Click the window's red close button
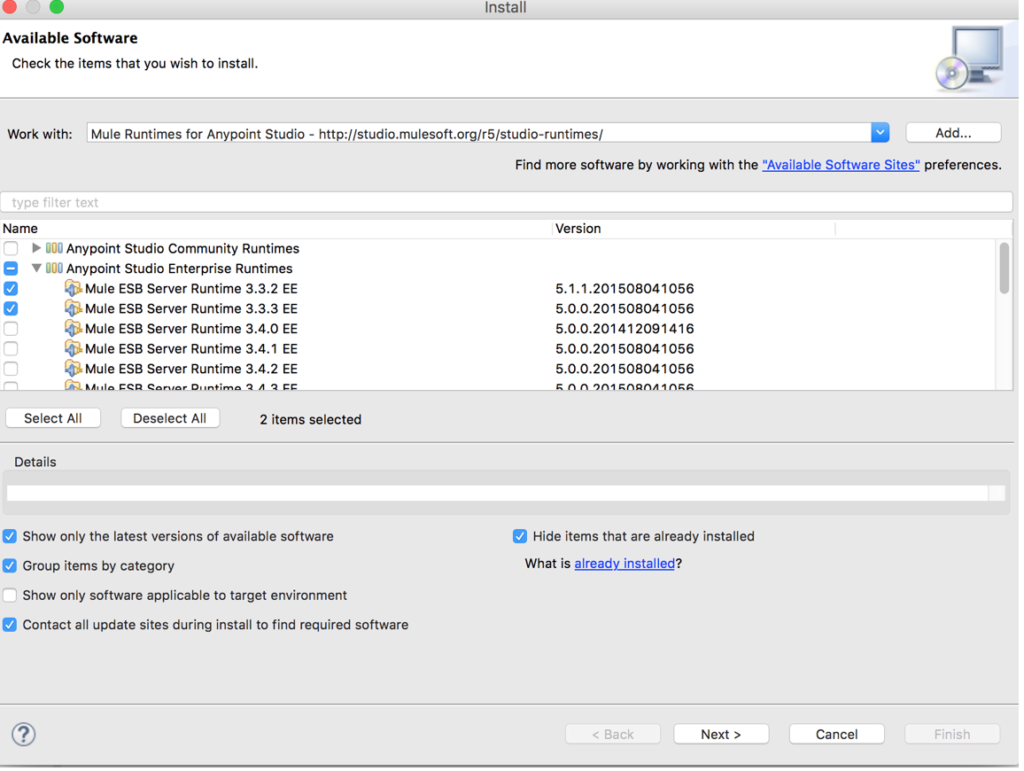Screen dimensions: 1024x771 (9, 7)
